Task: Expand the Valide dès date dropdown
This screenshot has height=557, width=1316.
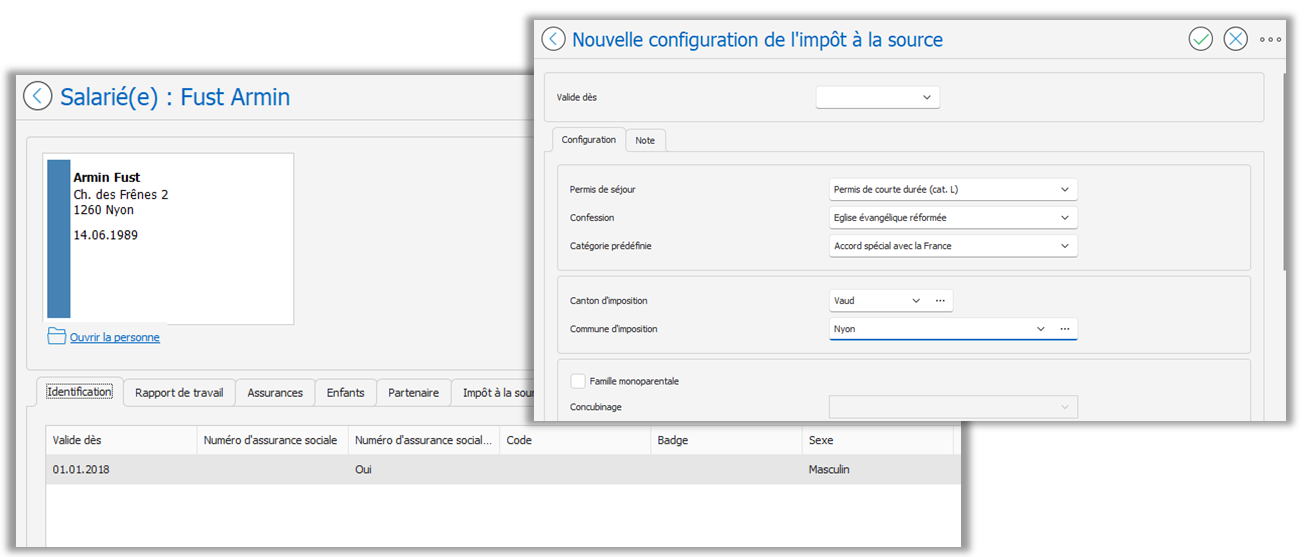Action: pos(927,97)
